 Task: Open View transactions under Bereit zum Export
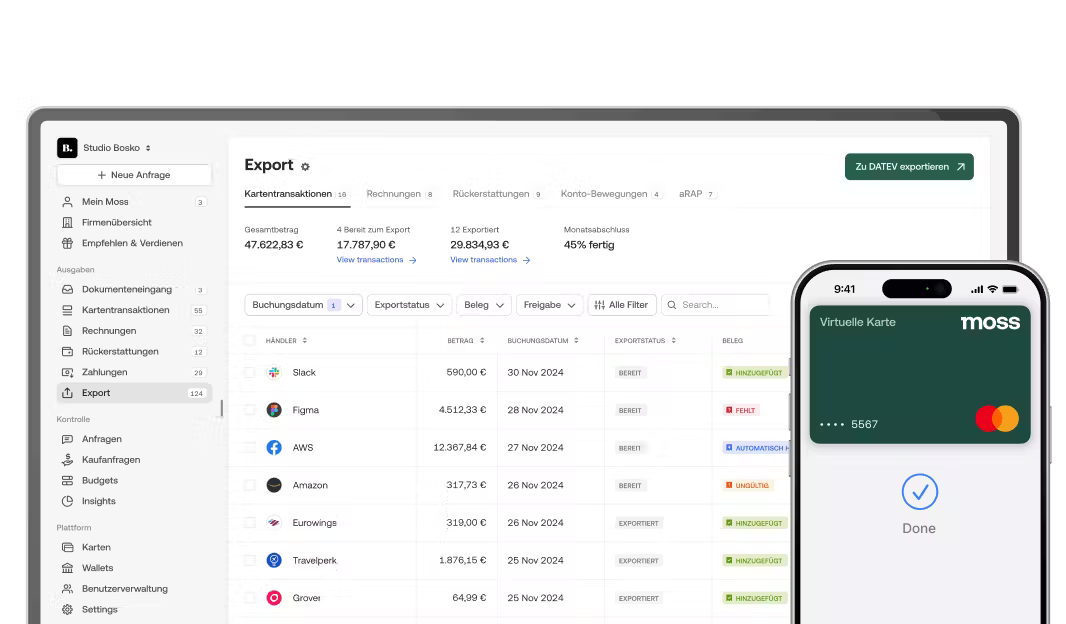point(376,260)
